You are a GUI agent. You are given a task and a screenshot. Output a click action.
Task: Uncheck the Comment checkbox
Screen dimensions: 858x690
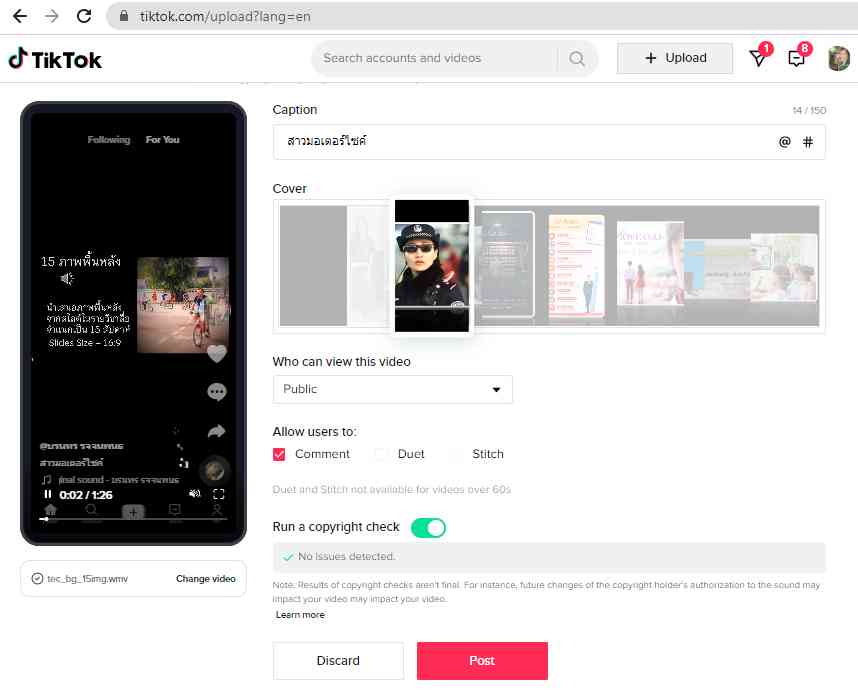coord(280,454)
